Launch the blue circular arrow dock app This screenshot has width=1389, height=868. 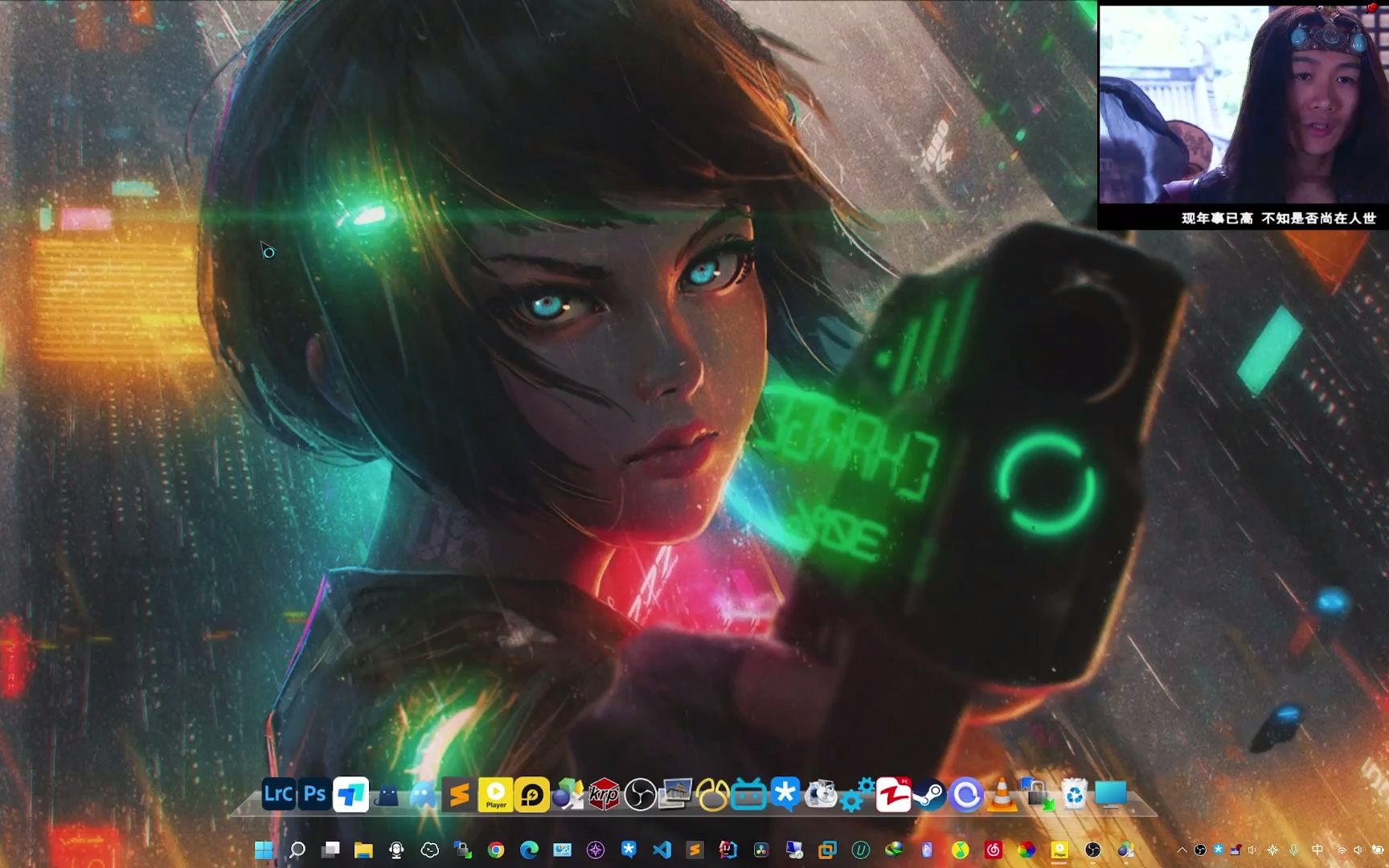coord(965,795)
